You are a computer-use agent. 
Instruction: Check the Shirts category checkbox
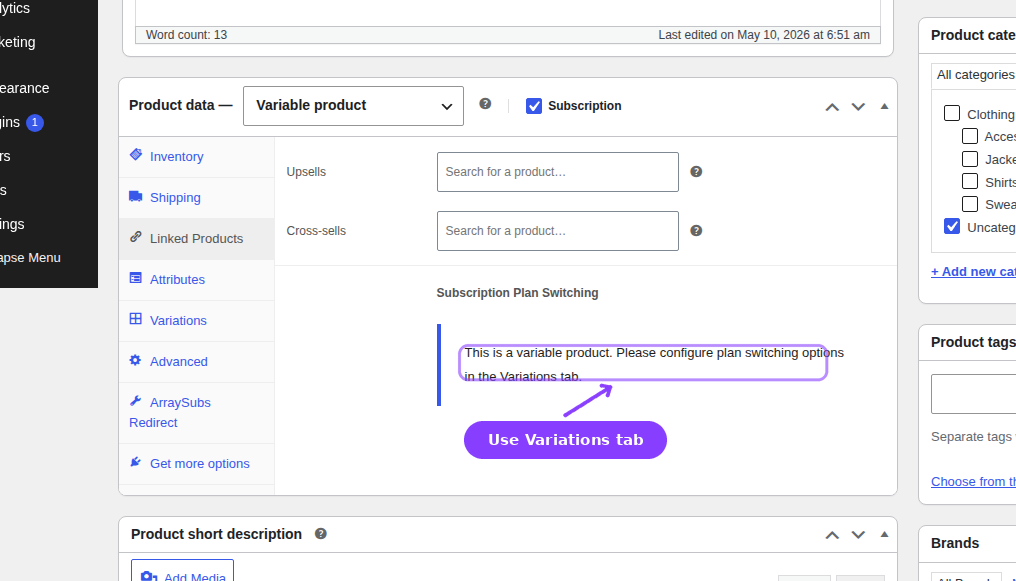tap(970, 181)
